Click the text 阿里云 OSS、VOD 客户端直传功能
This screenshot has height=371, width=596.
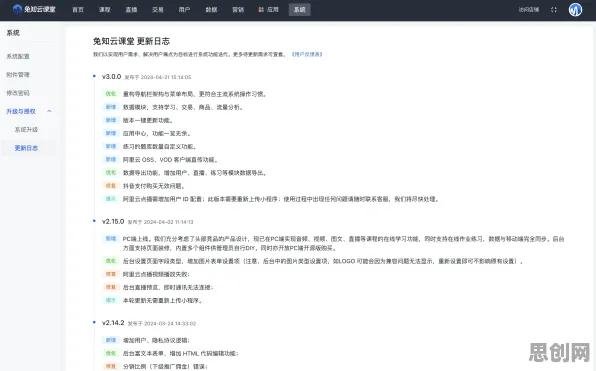pos(170,160)
